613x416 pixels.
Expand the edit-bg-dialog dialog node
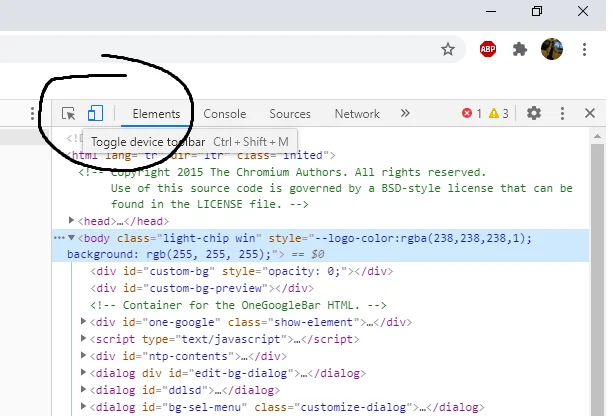(x=83, y=372)
